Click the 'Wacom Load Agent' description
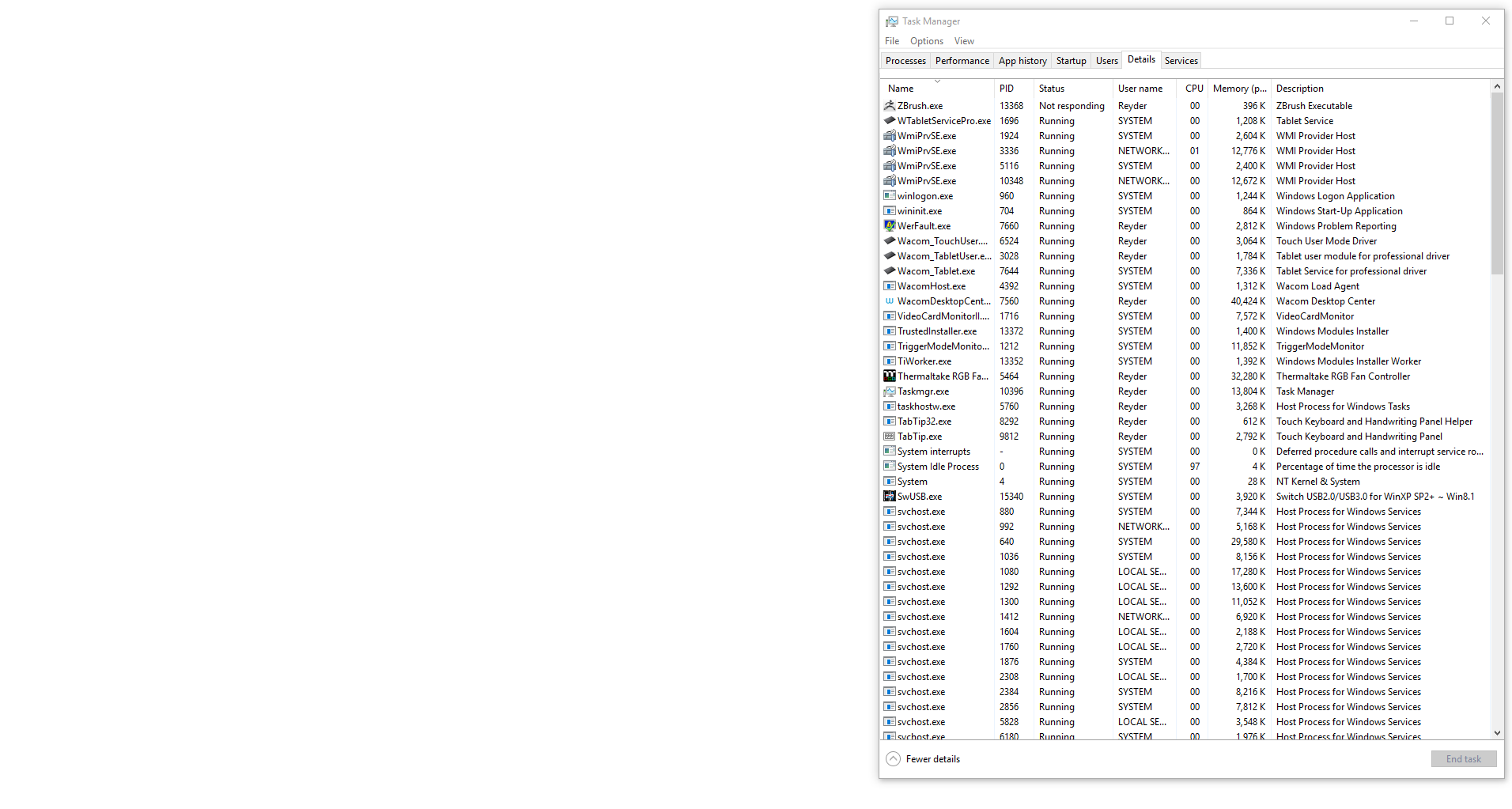The image size is (1512, 809). [1317, 286]
